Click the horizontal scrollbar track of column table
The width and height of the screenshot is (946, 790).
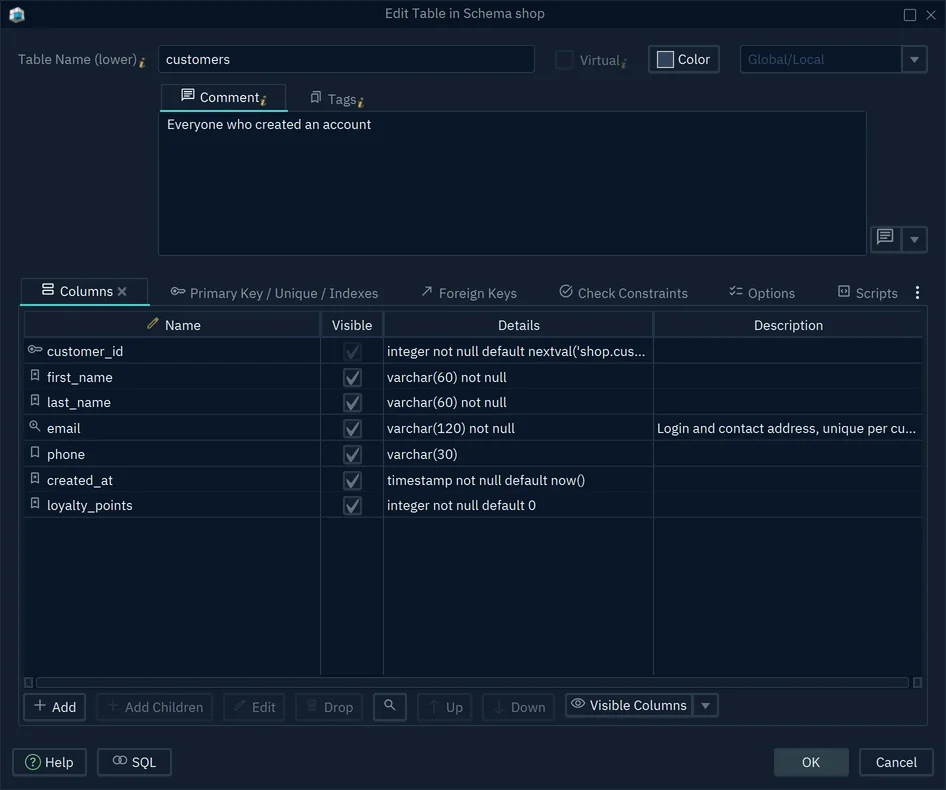click(472, 683)
